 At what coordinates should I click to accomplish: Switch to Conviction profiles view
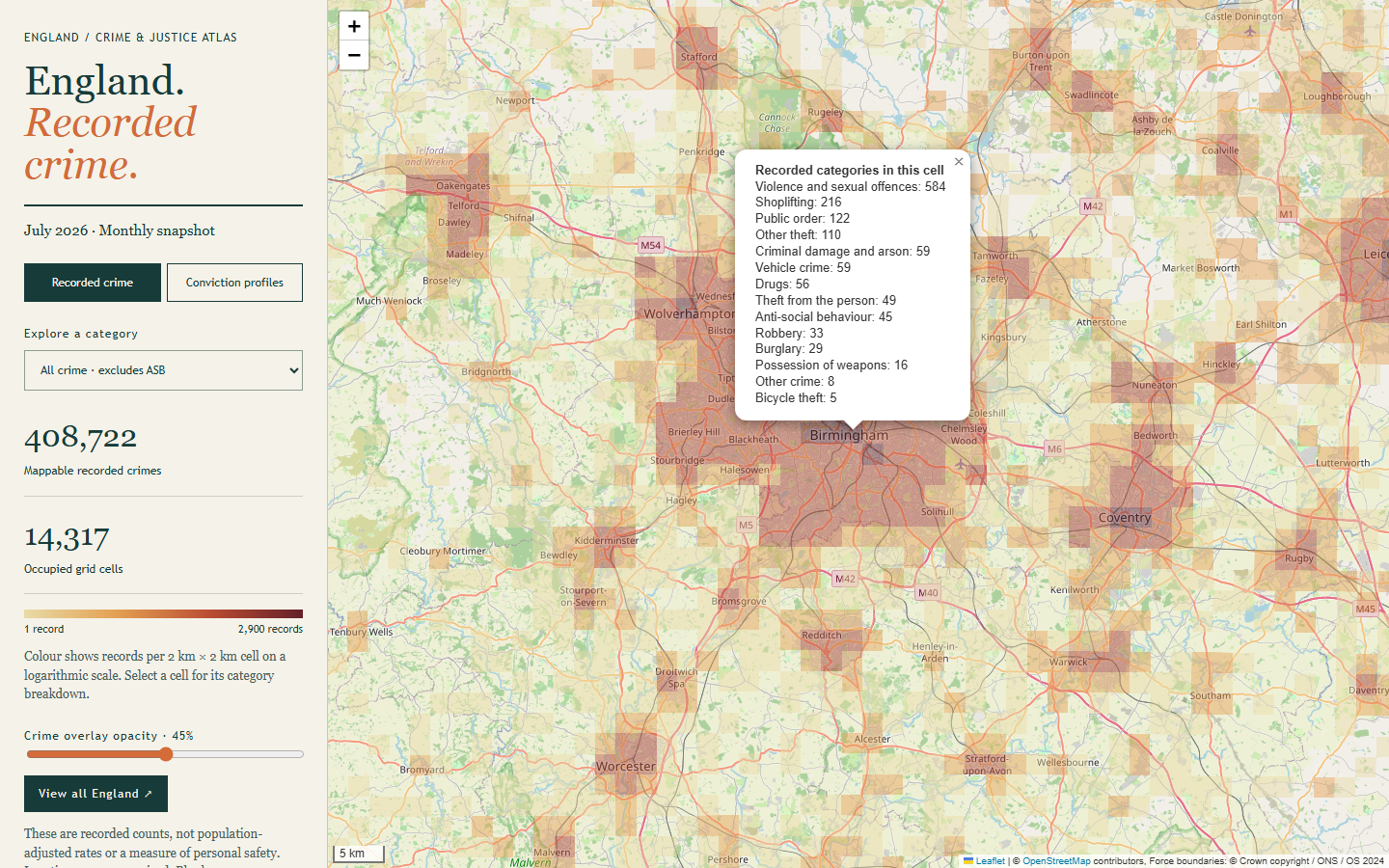click(x=234, y=283)
